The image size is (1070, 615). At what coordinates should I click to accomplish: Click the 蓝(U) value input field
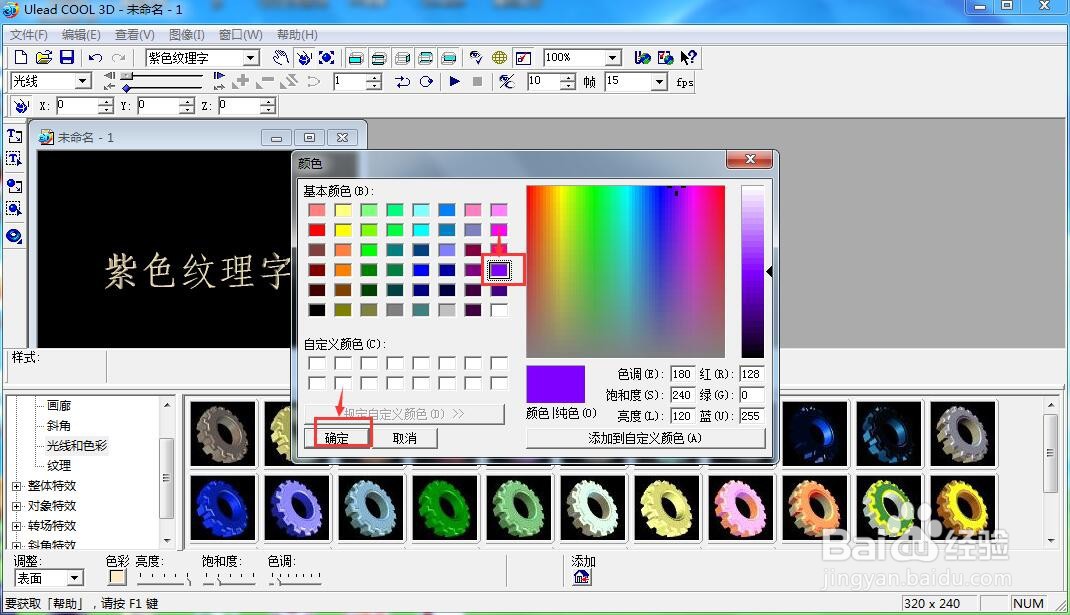click(751, 416)
